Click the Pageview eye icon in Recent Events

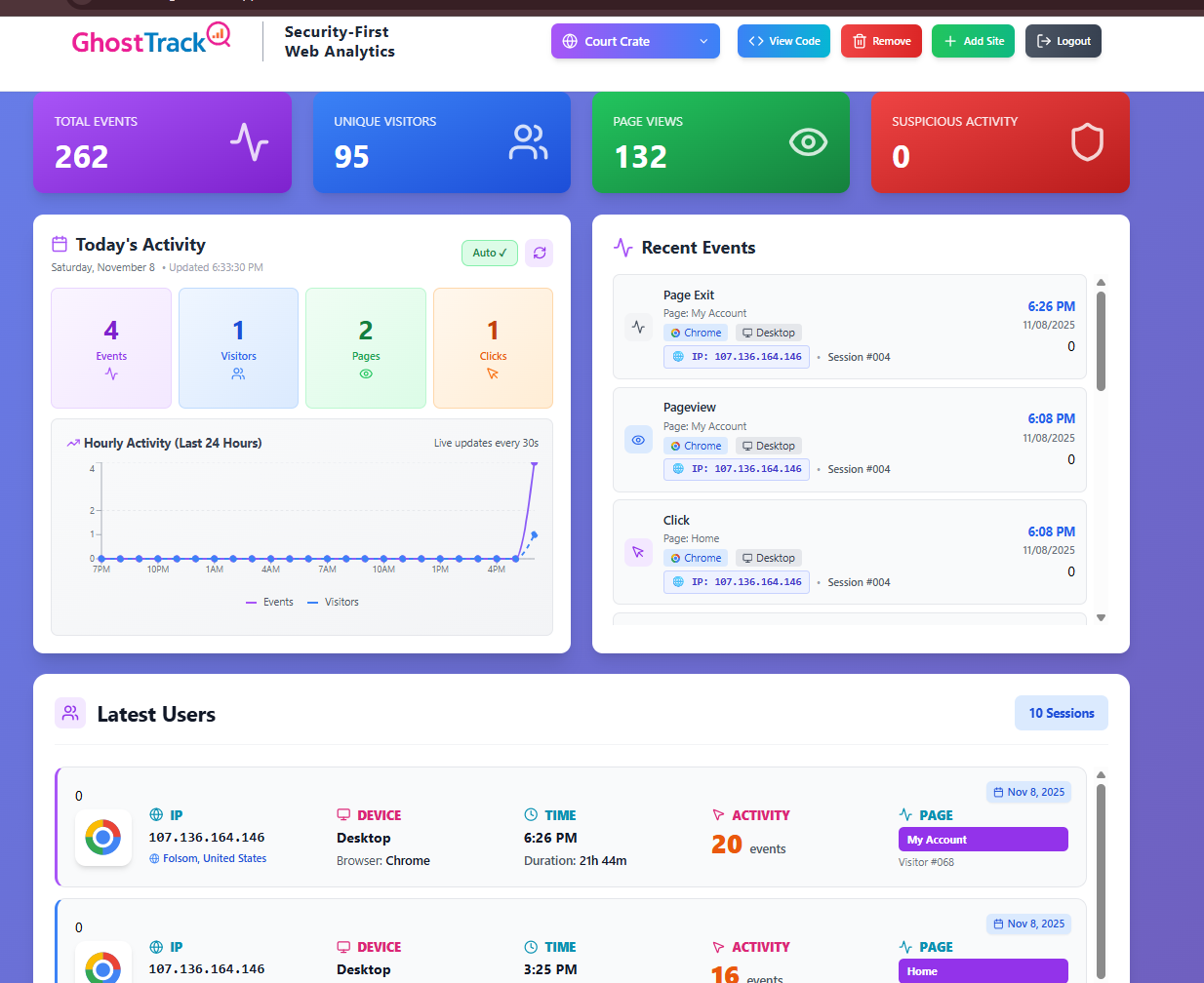(x=638, y=440)
